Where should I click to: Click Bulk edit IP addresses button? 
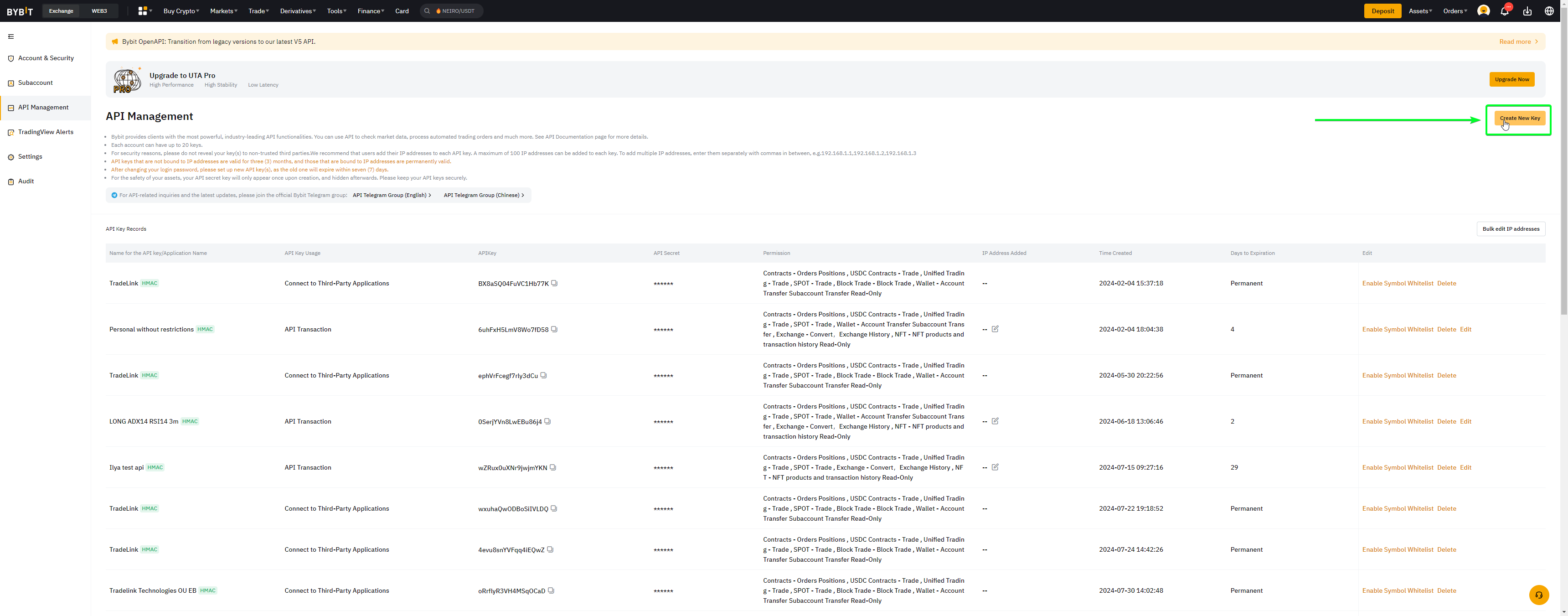pos(1510,229)
